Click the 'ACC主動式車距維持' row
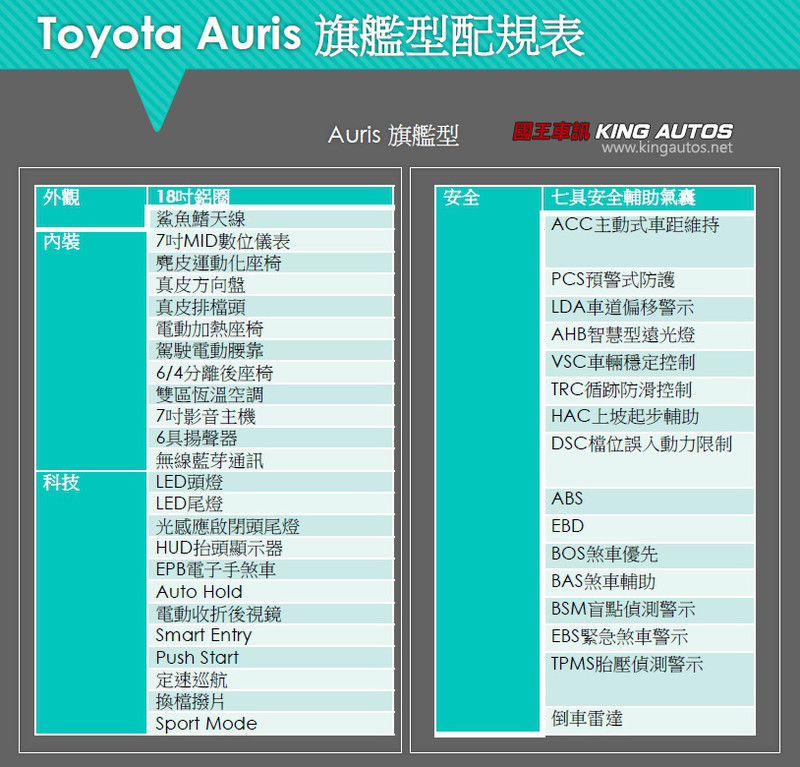800x767 pixels. (x=649, y=241)
